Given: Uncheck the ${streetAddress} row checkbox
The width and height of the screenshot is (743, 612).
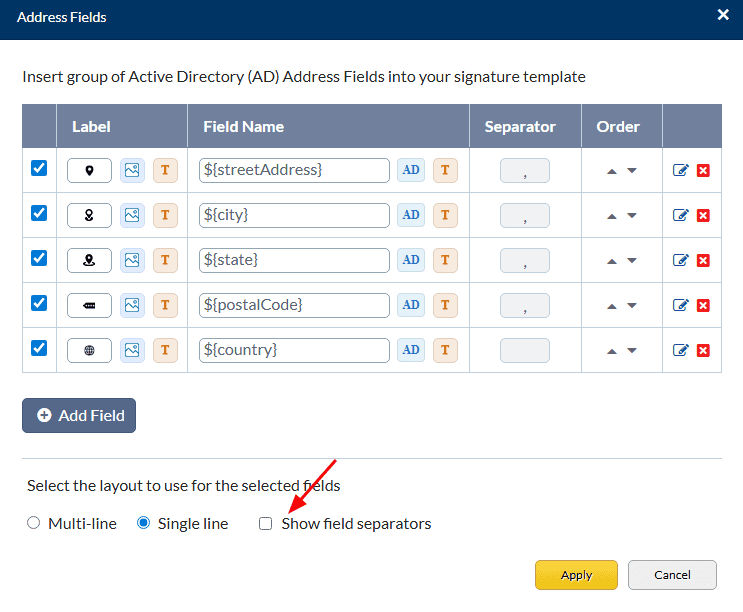Looking at the screenshot, I should [x=39, y=168].
